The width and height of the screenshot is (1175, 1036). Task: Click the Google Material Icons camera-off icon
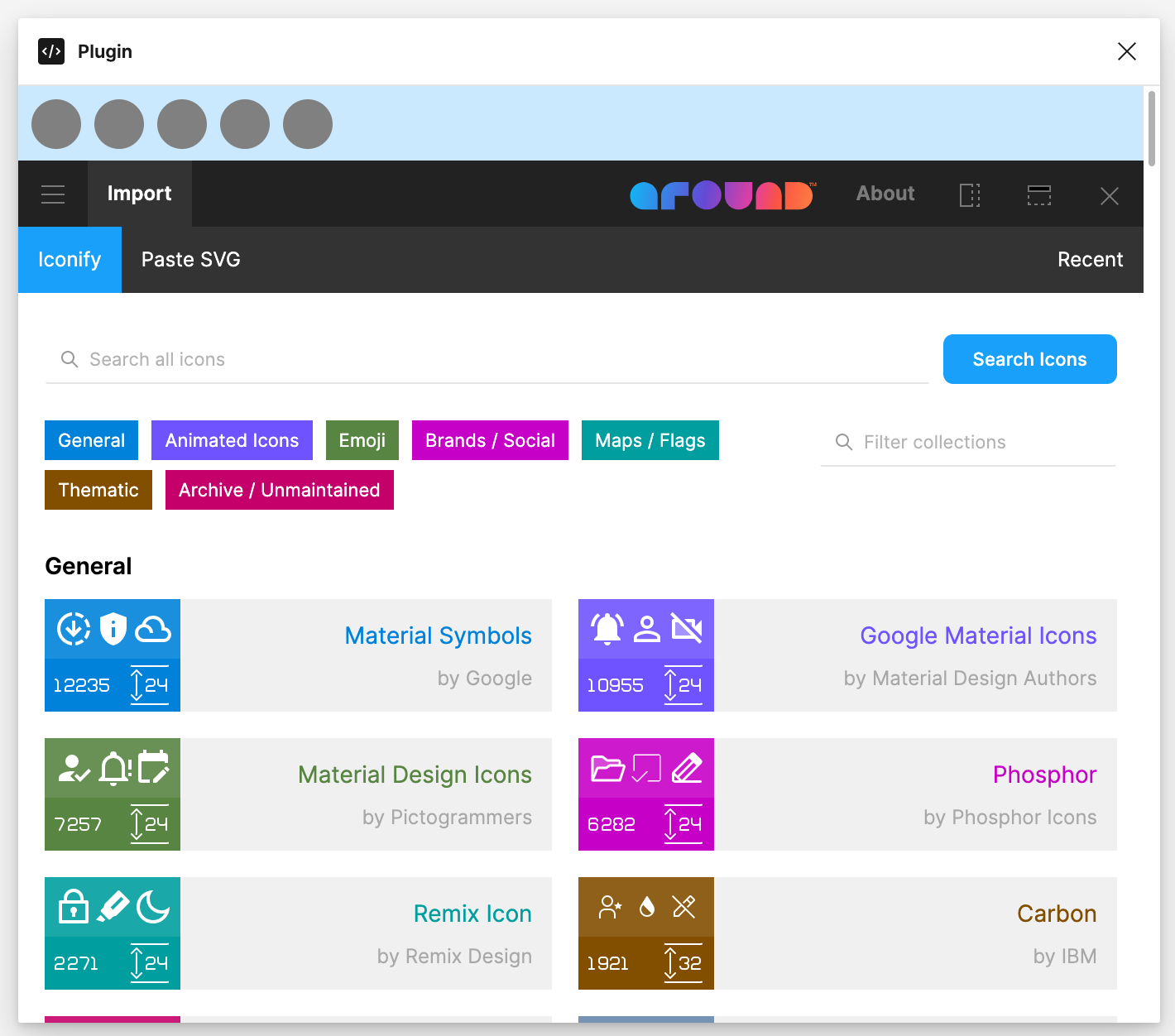pos(687,629)
